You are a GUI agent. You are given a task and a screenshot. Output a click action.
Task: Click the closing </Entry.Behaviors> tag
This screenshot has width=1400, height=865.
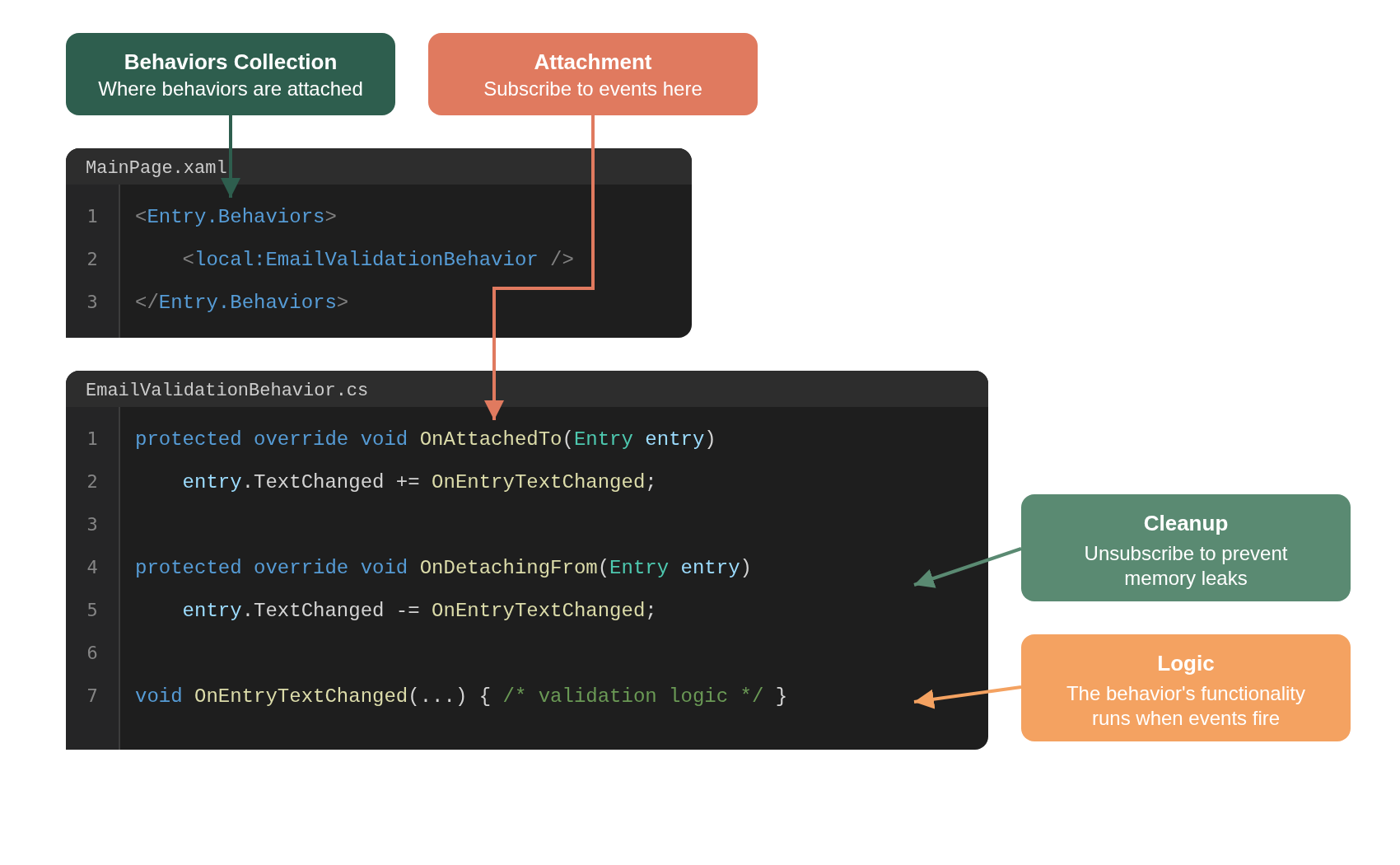pos(241,302)
